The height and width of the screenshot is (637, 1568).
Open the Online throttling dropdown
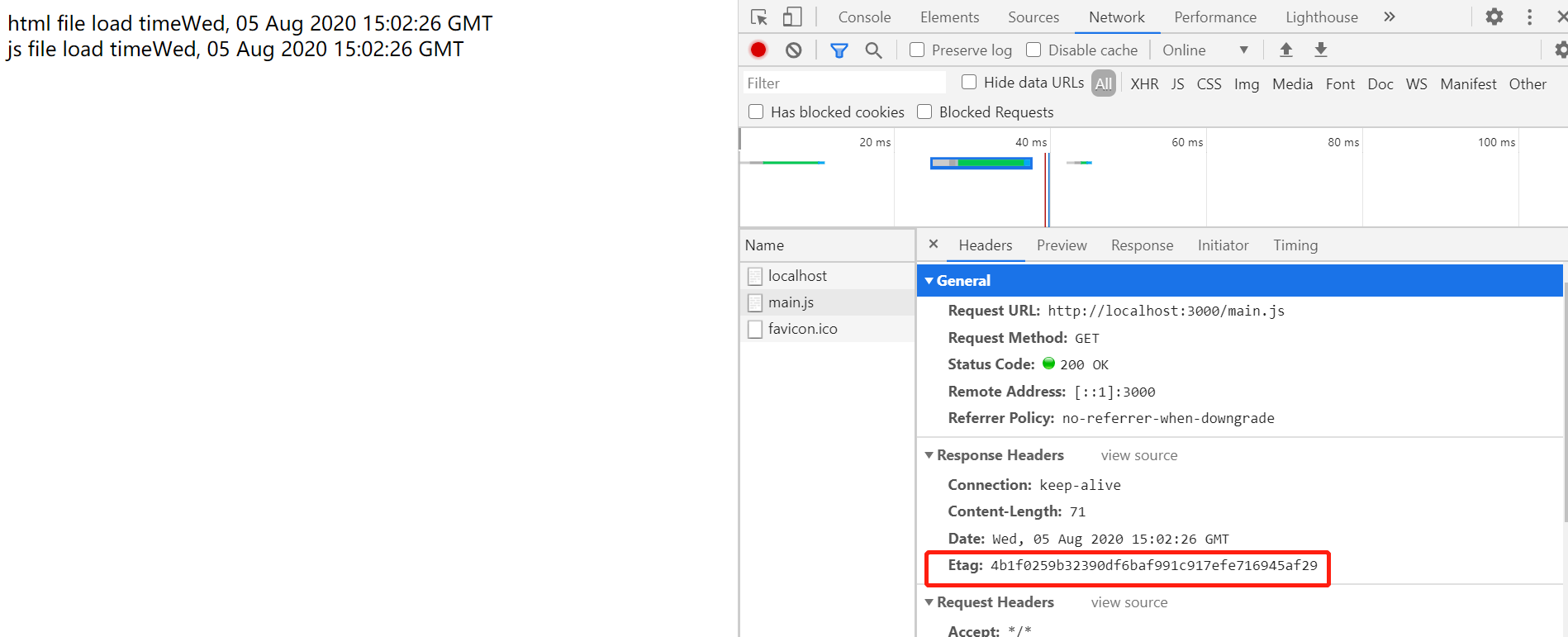[1205, 50]
